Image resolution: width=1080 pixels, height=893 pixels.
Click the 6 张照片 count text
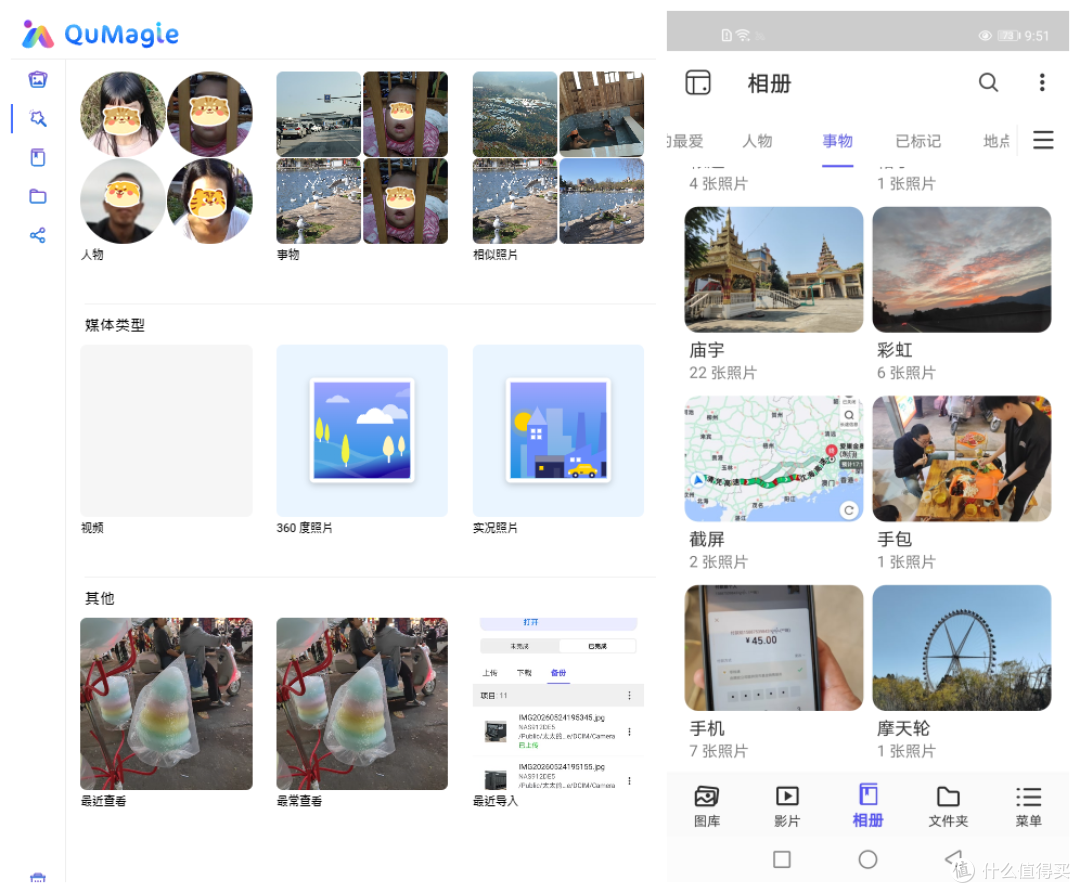[906, 373]
